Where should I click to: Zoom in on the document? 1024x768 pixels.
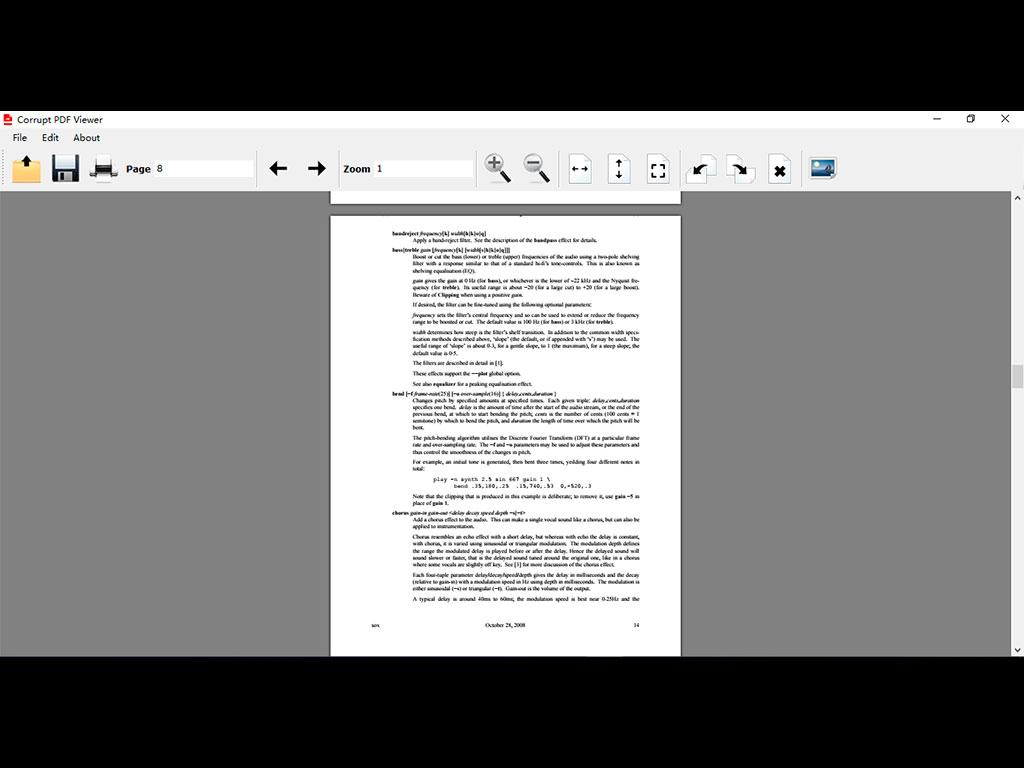pyautogui.click(x=497, y=168)
